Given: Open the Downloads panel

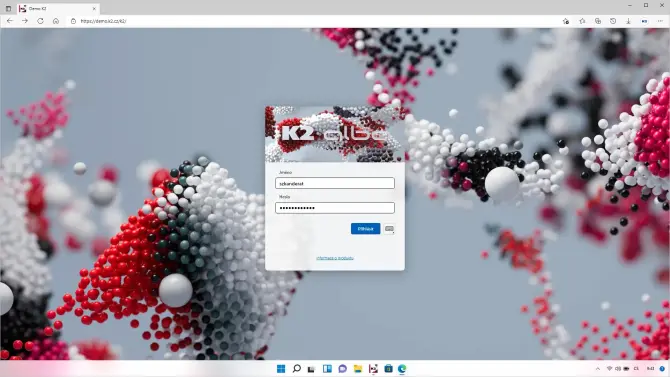Looking at the screenshot, I should (x=628, y=21).
